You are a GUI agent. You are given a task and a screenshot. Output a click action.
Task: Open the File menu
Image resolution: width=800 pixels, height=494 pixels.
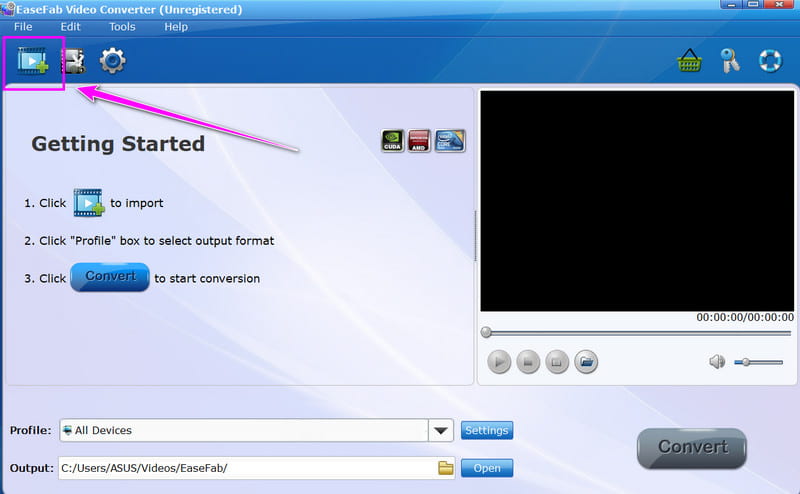click(x=23, y=27)
